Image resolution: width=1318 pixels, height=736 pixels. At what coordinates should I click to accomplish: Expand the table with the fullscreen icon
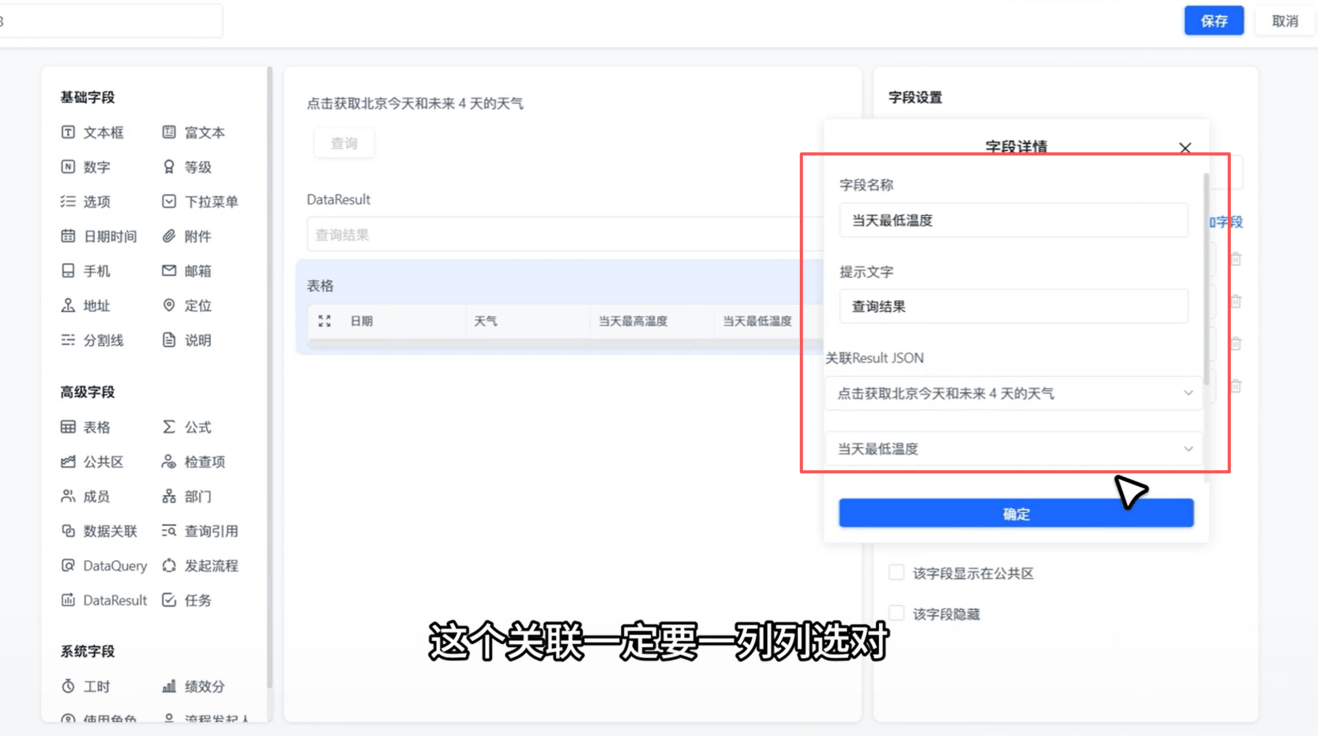tap(324, 321)
